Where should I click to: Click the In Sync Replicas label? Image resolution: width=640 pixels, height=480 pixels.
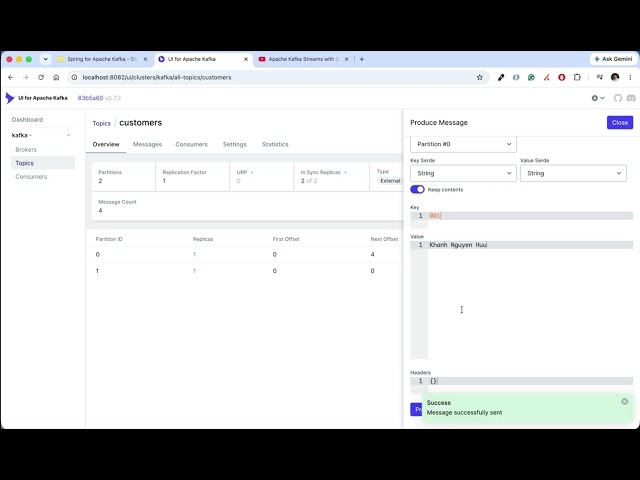[x=320, y=172]
